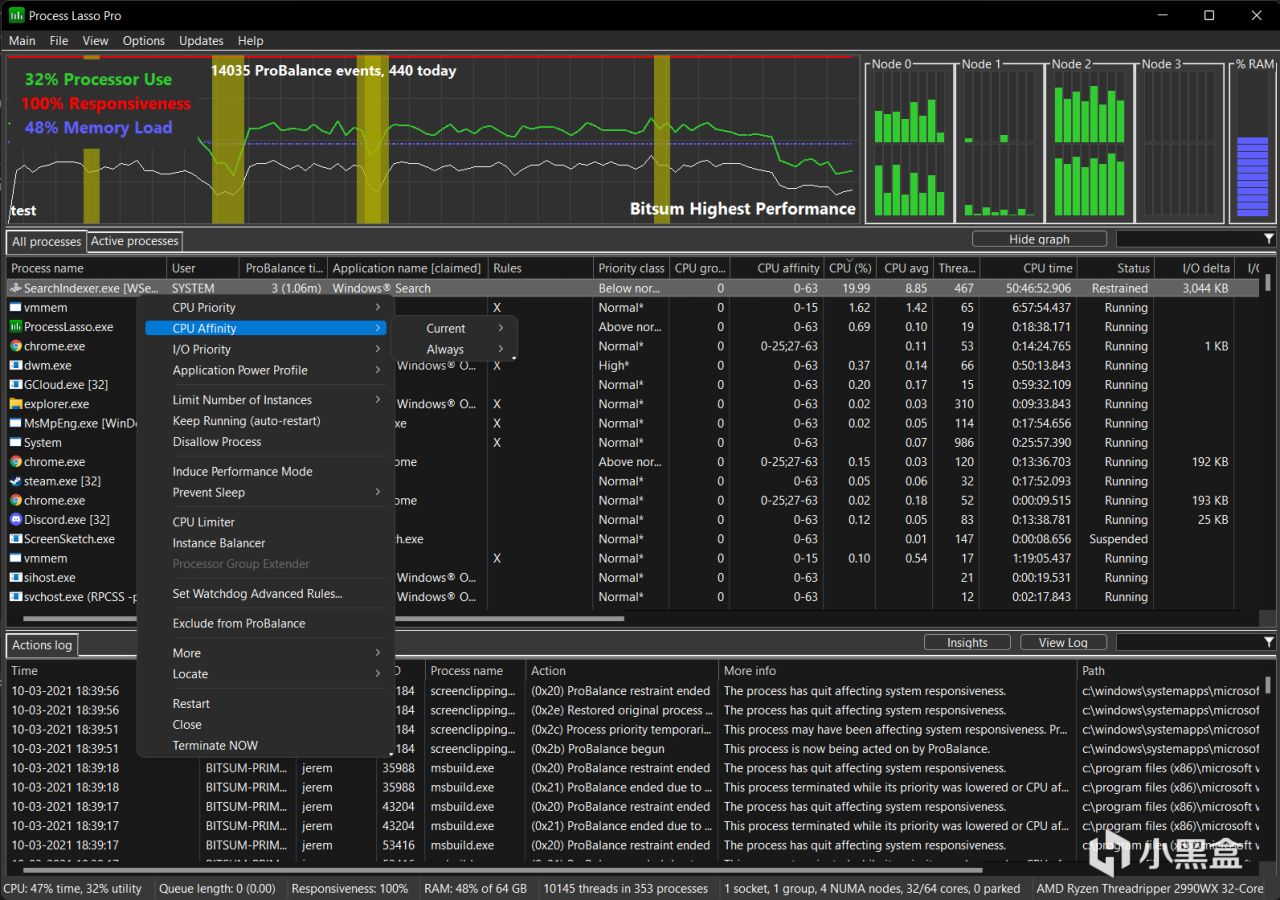Toggle Exclude from ProBalance
This screenshot has width=1280, height=900.
tap(265, 623)
